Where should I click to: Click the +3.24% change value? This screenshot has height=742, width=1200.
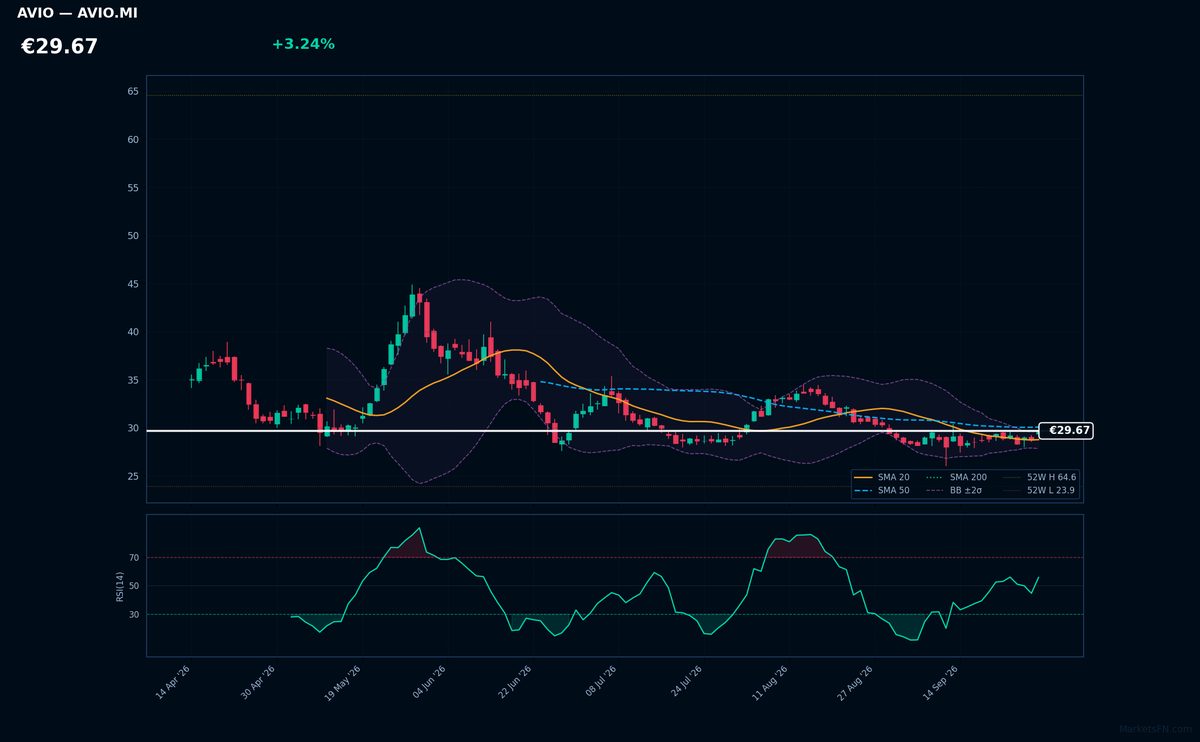[303, 44]
